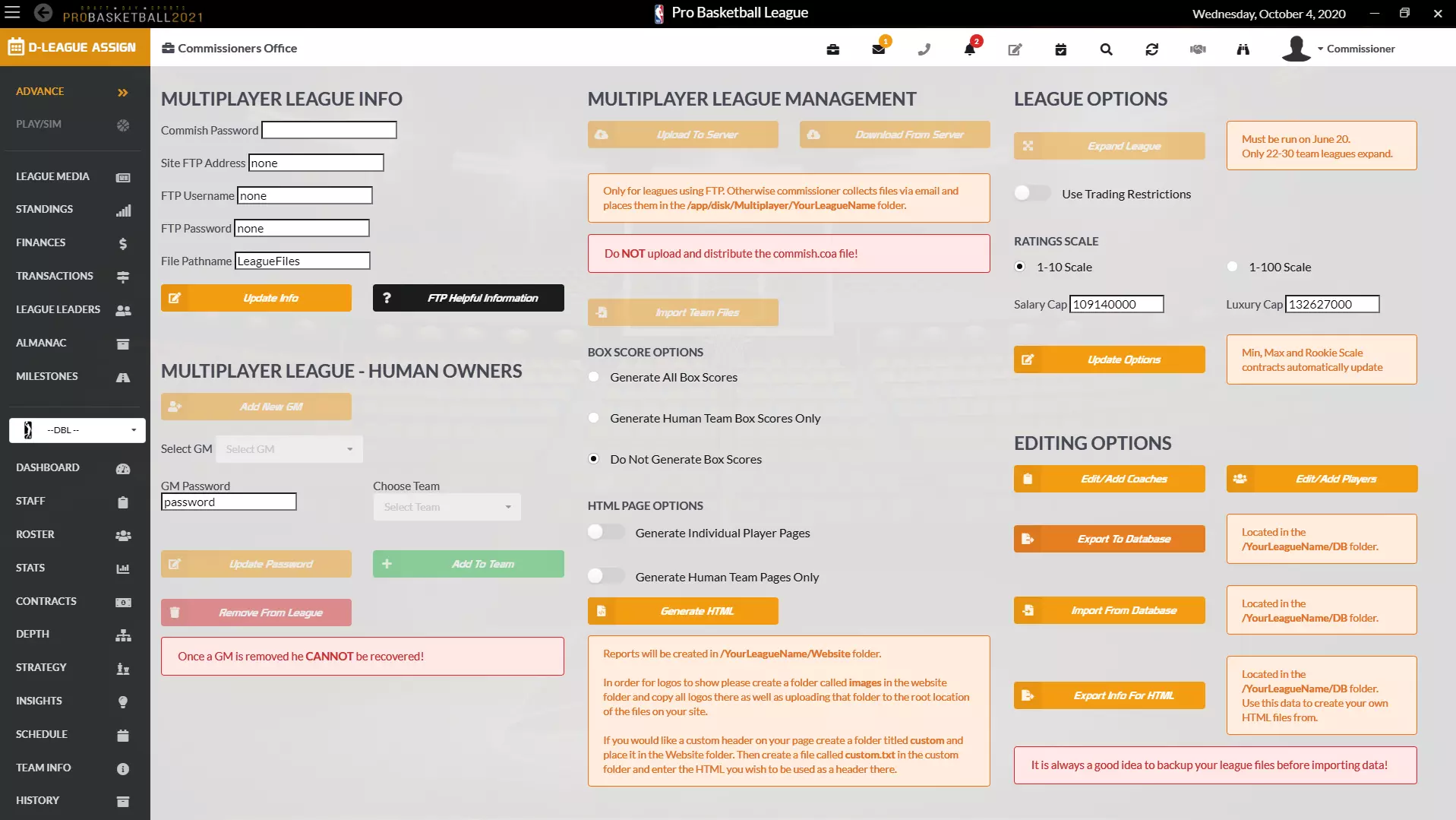Click the Team Info circle icon

pyautogui.click(x=123, y=769)
